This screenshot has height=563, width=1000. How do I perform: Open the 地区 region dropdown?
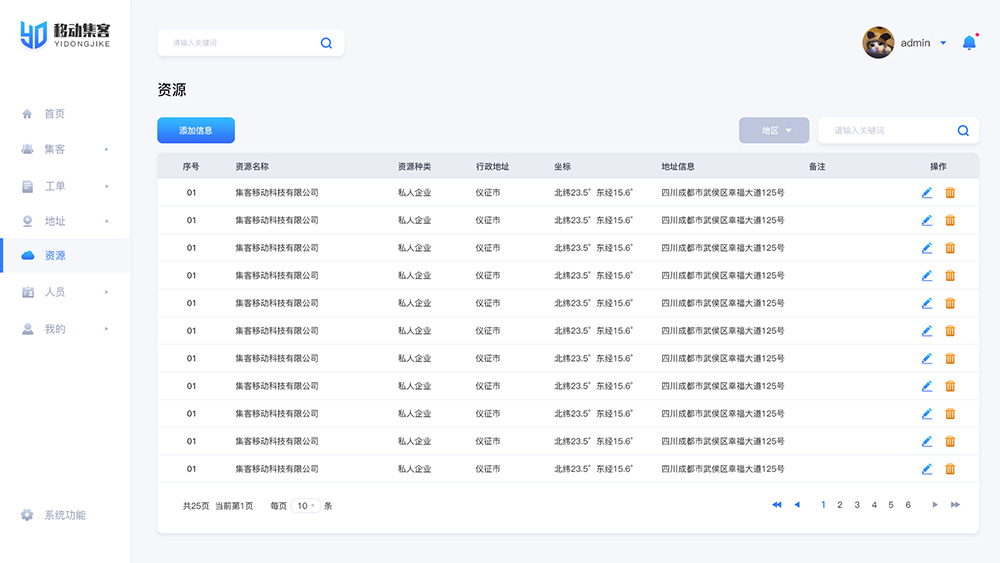pyautogui.click(x=774, y=131)
